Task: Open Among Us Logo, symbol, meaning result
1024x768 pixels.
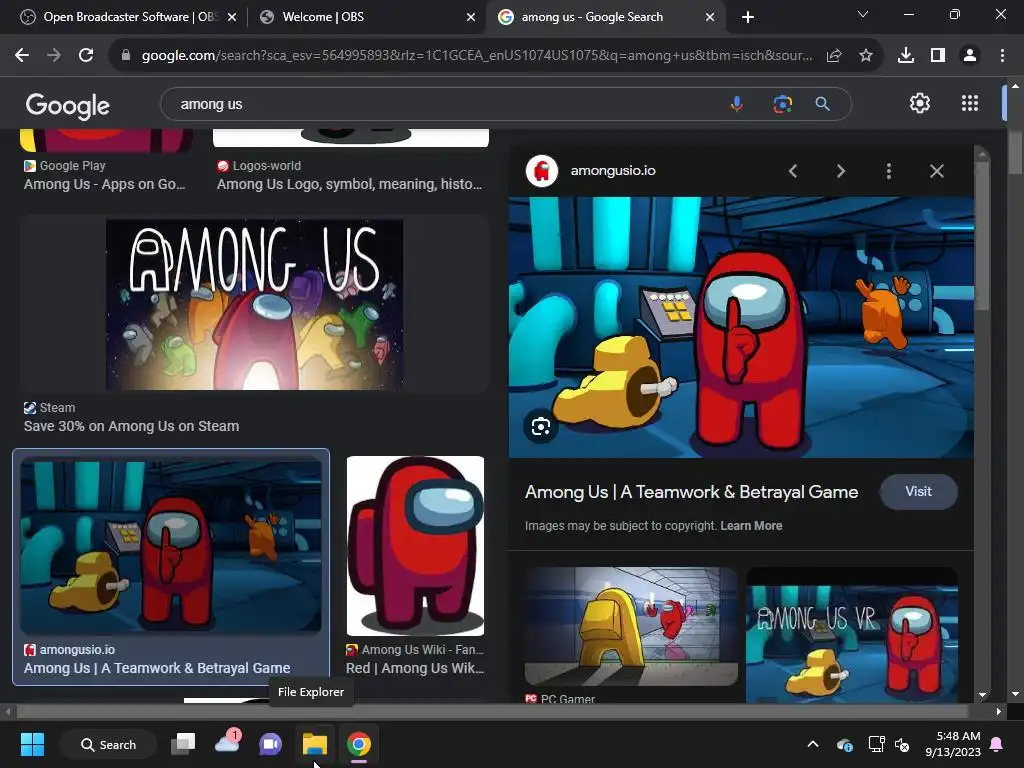Action: point(349,184)
